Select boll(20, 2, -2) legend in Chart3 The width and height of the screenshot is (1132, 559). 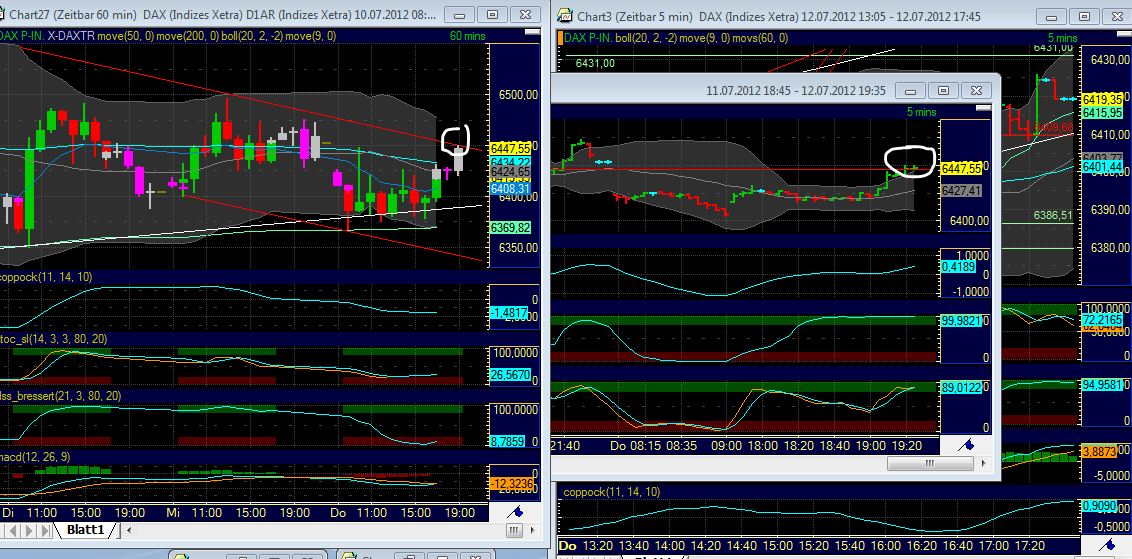[x=645, y=38]
